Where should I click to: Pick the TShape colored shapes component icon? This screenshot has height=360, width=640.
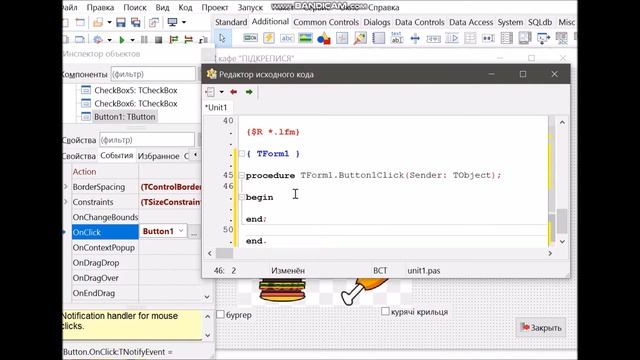pyautogui.click(x=324, y=38)
